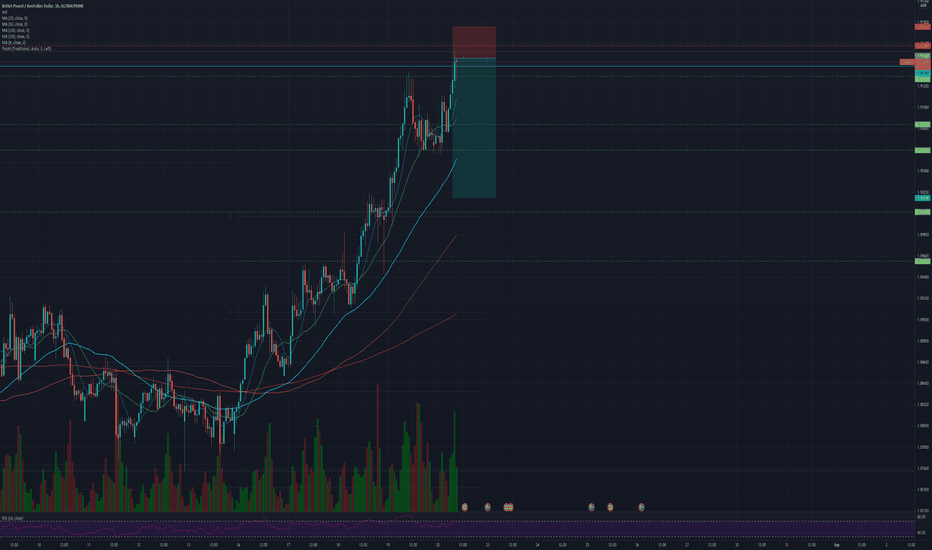Screen dimensions: 932x550
Task: Open the economic event icon at date 26
Action: point(641,507)
